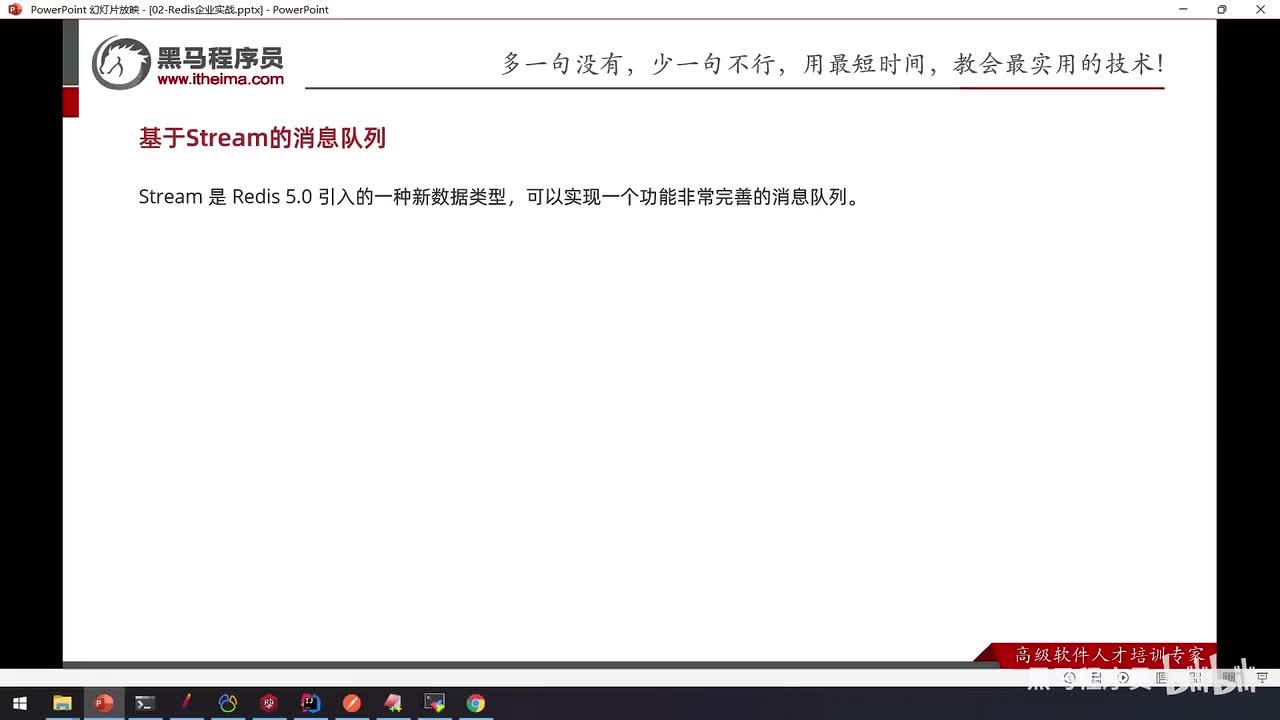This screenshot has width=1280, height=720.
Task: Advance to the next slide via status bar arrow
Action: tap(1123, 677)
